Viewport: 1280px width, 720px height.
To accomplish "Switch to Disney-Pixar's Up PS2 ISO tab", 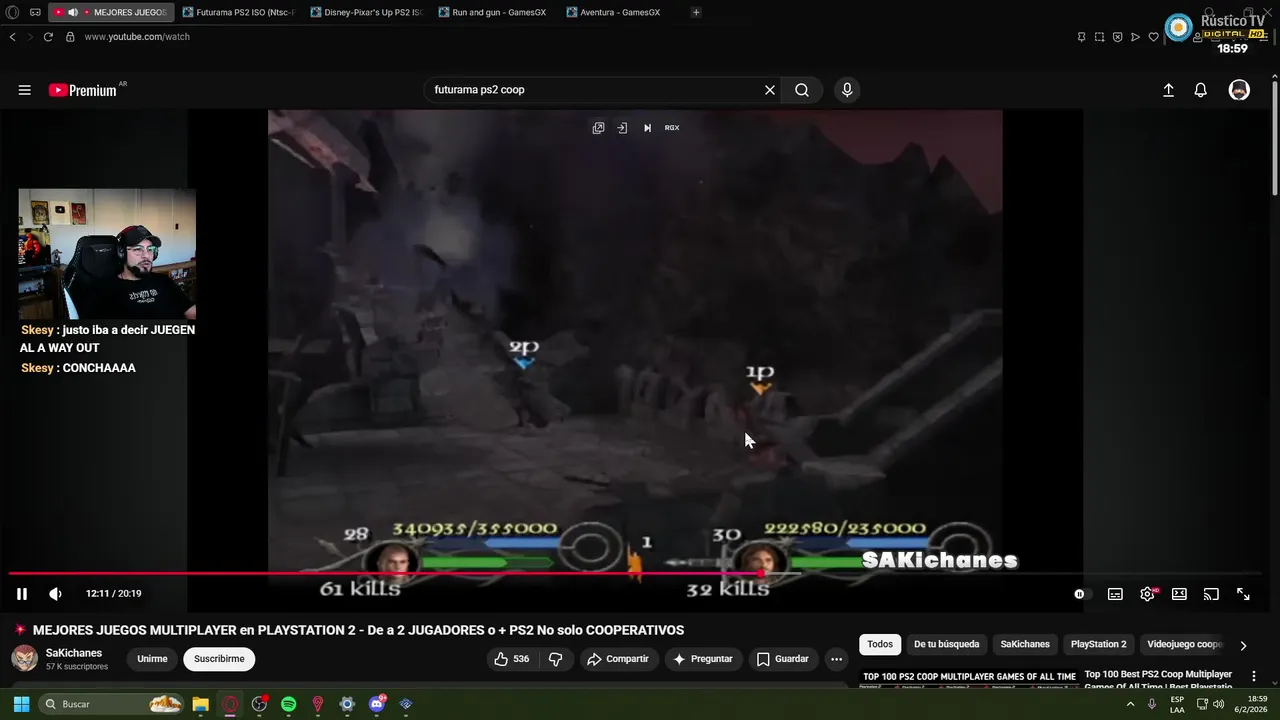I will pos(367,12).
